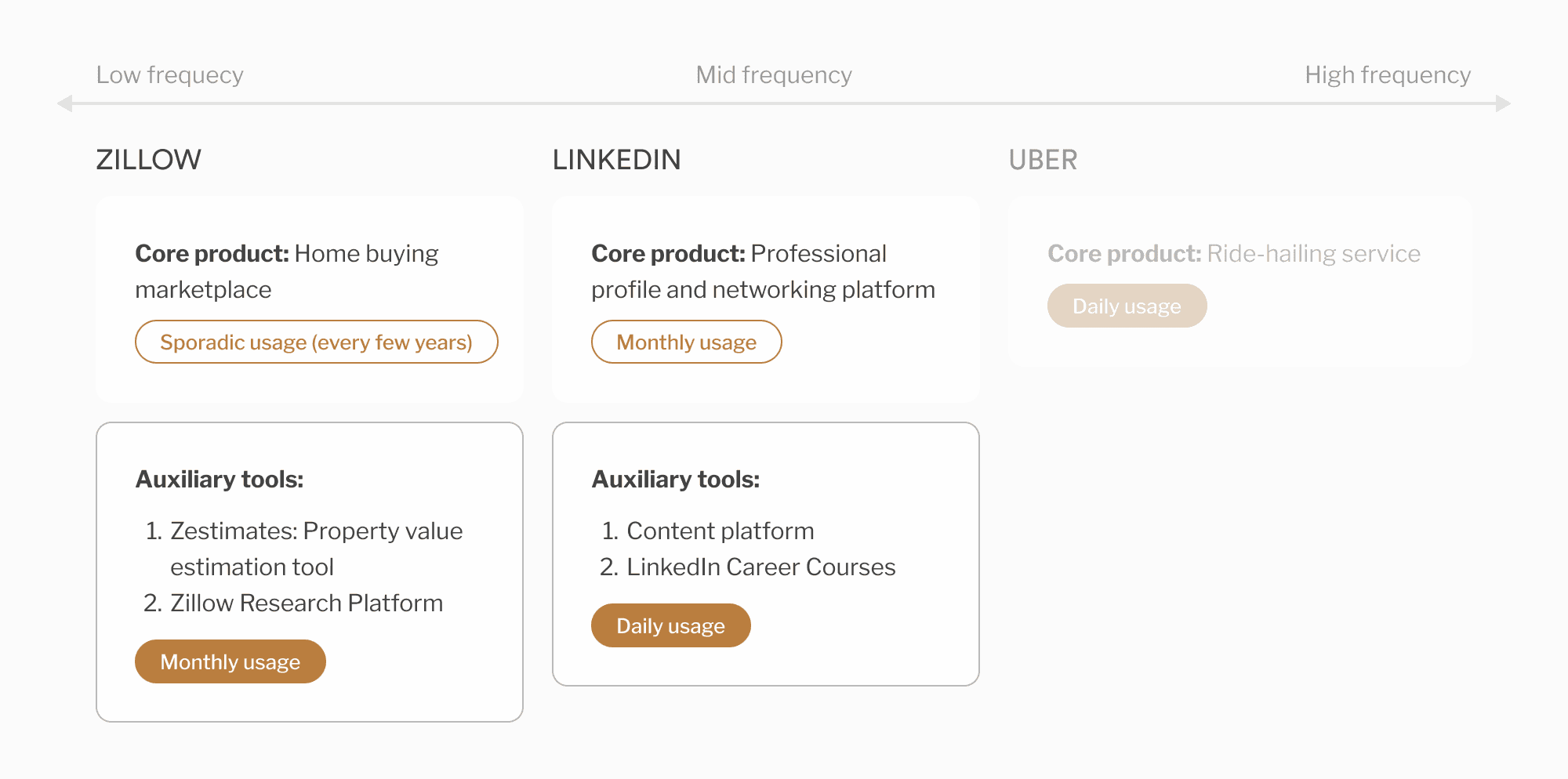Image resolution: width=1568 pixels, height=779 pixels.
Task: Click Professional profile and networking platform text
Action: pos(764,271)
